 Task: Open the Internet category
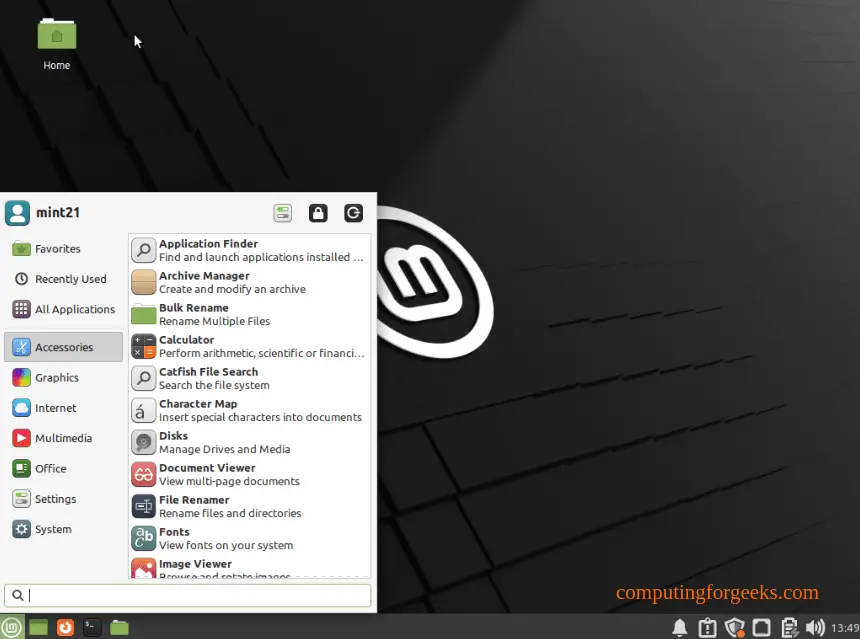pos(63,408)
